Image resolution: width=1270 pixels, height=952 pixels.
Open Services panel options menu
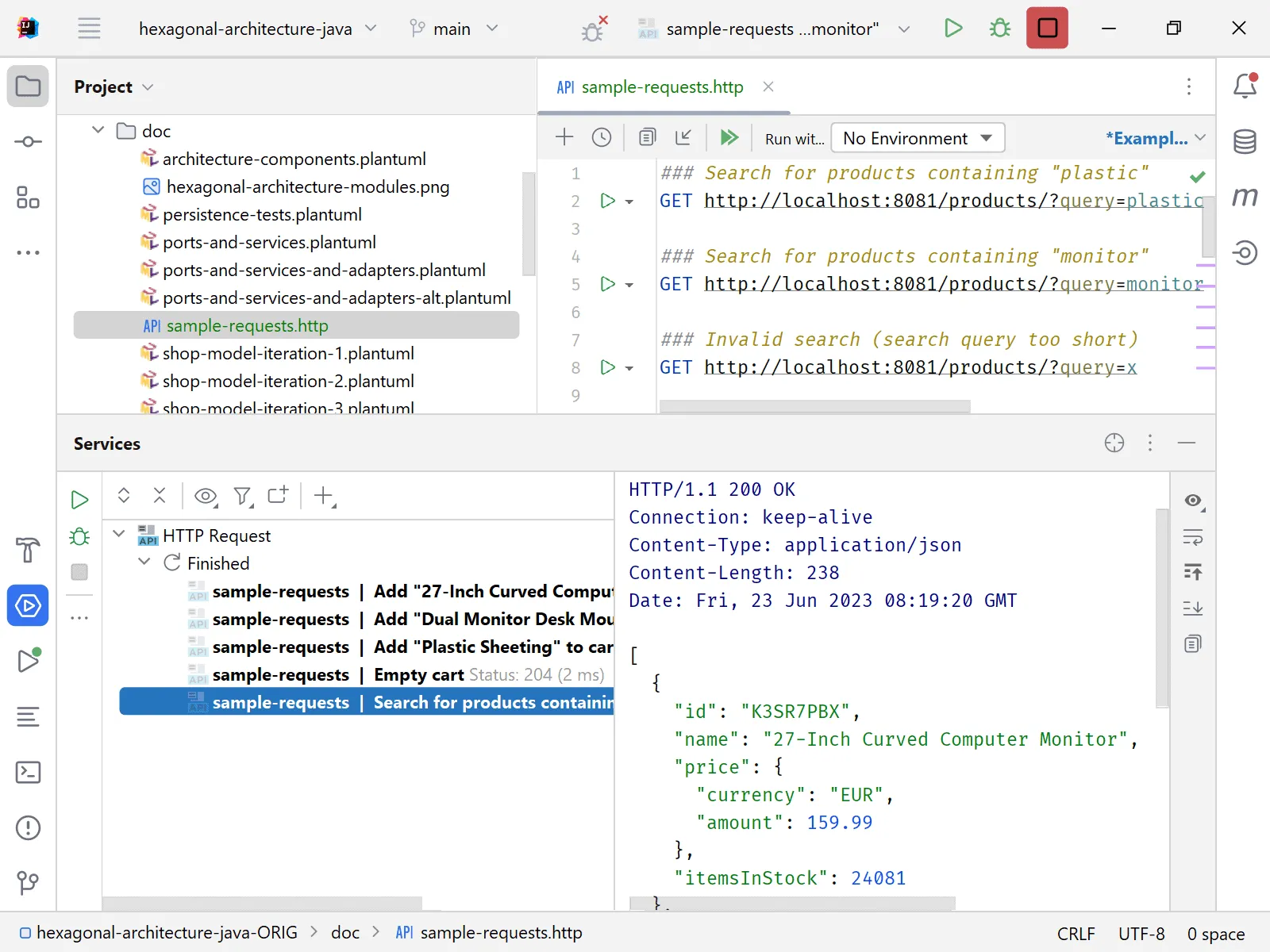click(x=1150, y=443)
